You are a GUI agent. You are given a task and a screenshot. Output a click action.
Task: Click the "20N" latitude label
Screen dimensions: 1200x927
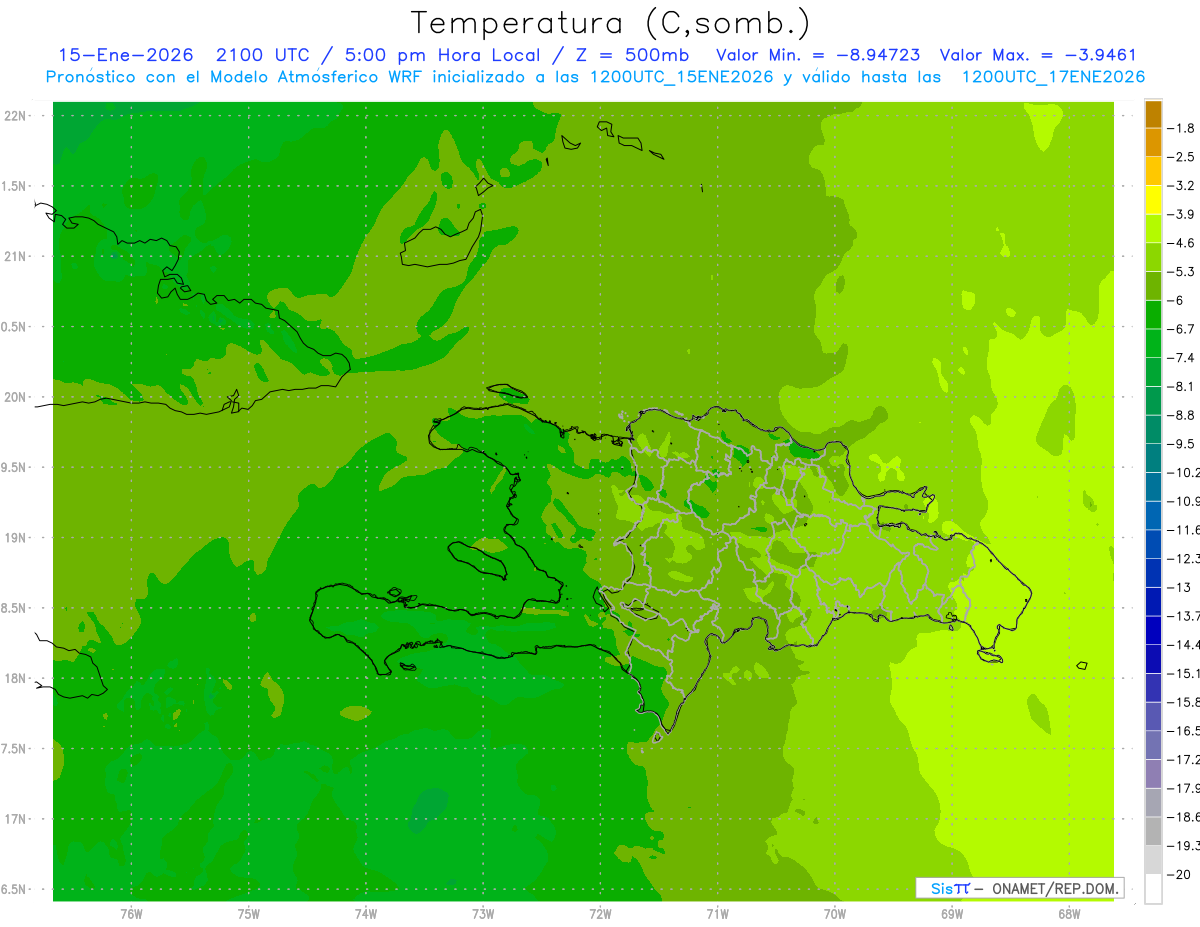click(x=17, y=397)
